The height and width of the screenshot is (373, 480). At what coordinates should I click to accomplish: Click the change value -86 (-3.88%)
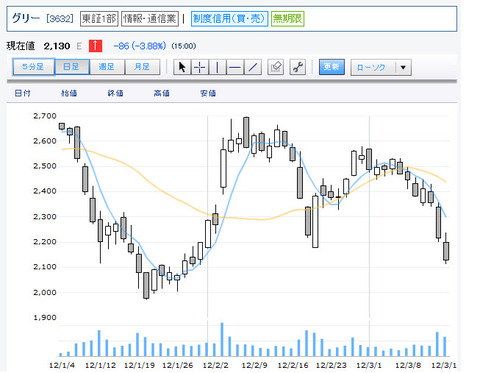click(140, 46)
